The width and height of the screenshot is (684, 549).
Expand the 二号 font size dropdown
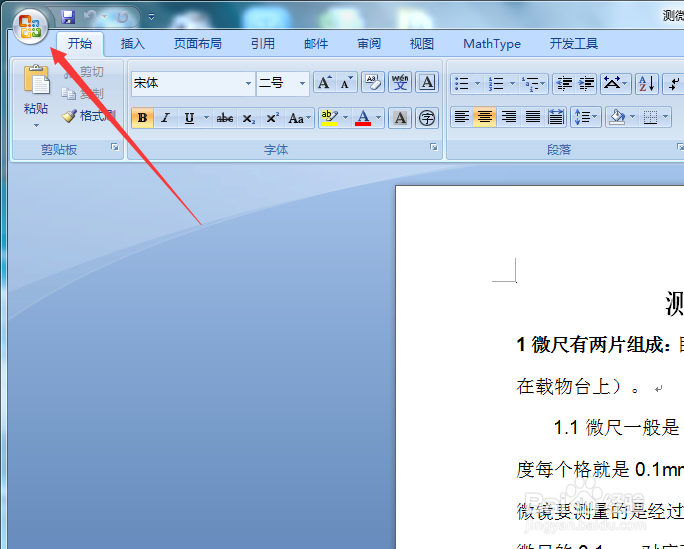click(302, 83)
